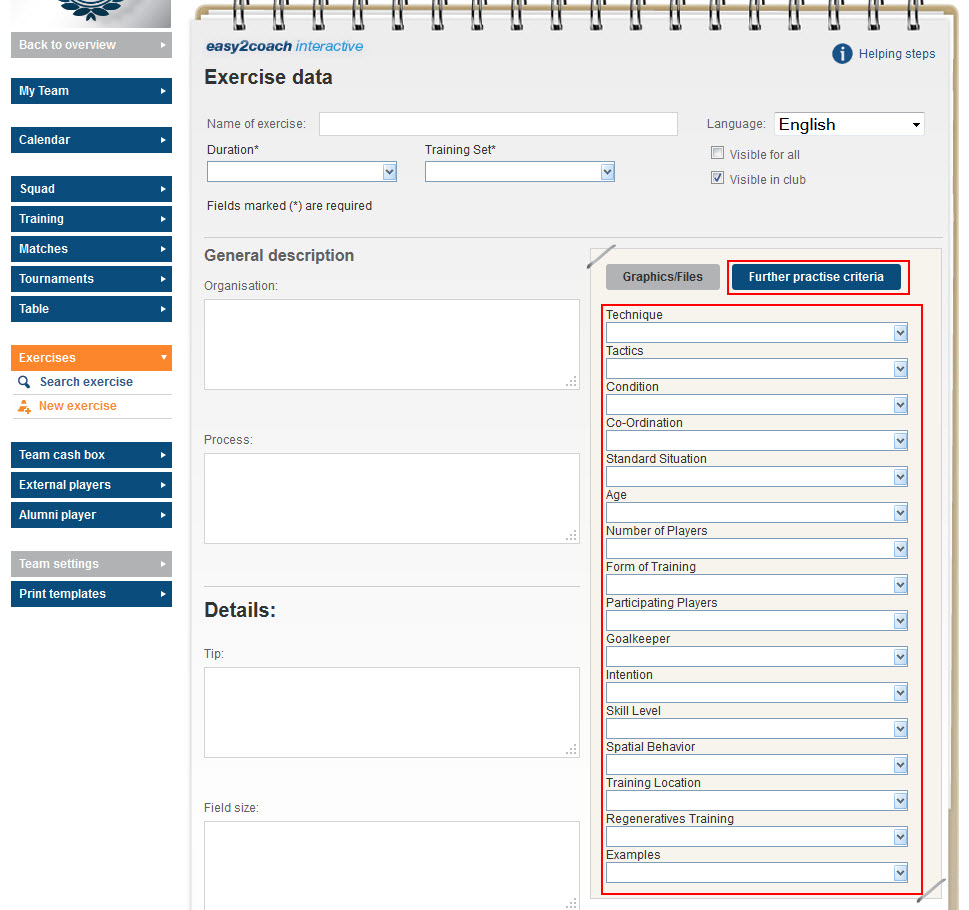The image size is (969, 910).
Task: Go Back to overview
Action: click(91, 45)
